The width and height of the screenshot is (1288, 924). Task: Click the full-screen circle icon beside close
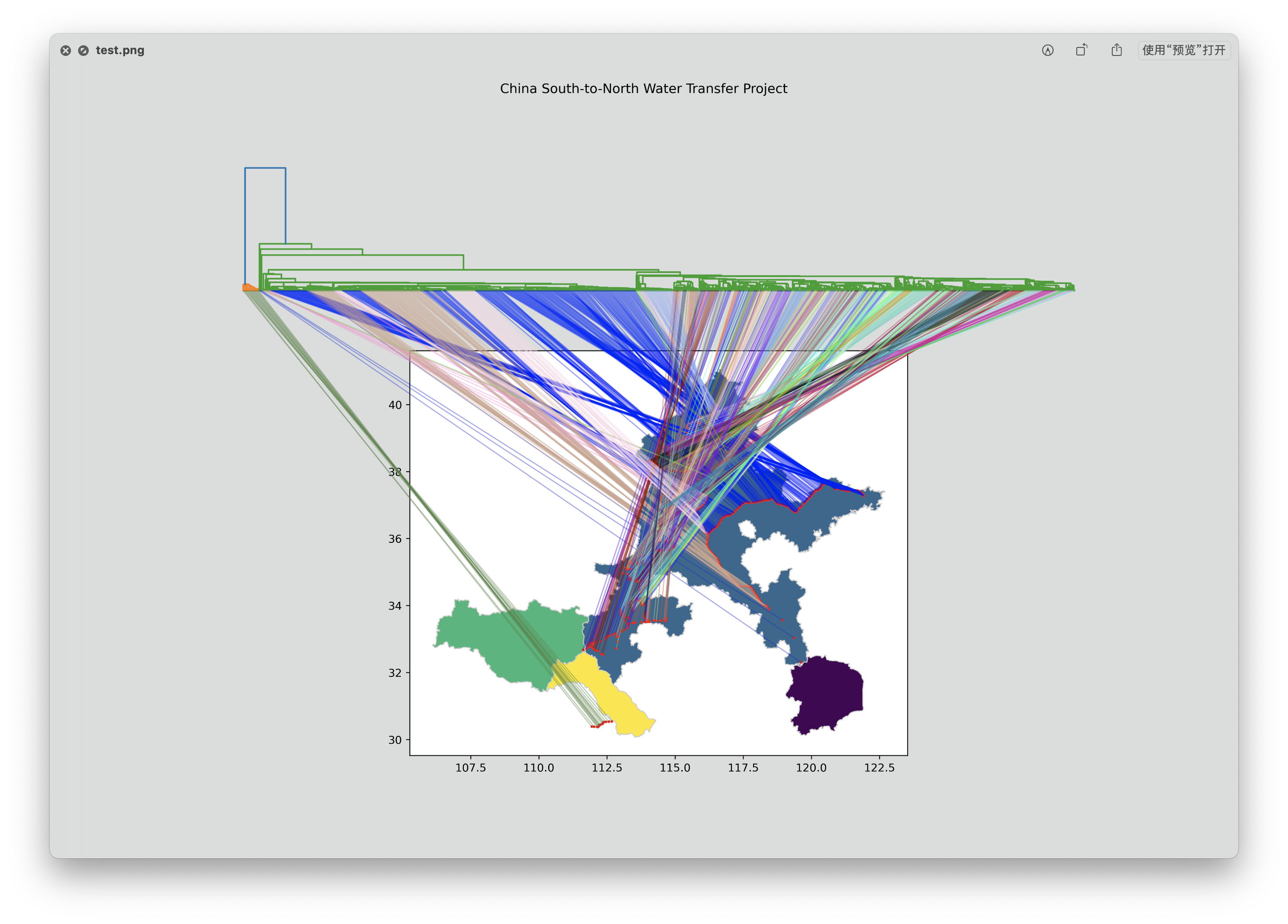coord(83,51)
